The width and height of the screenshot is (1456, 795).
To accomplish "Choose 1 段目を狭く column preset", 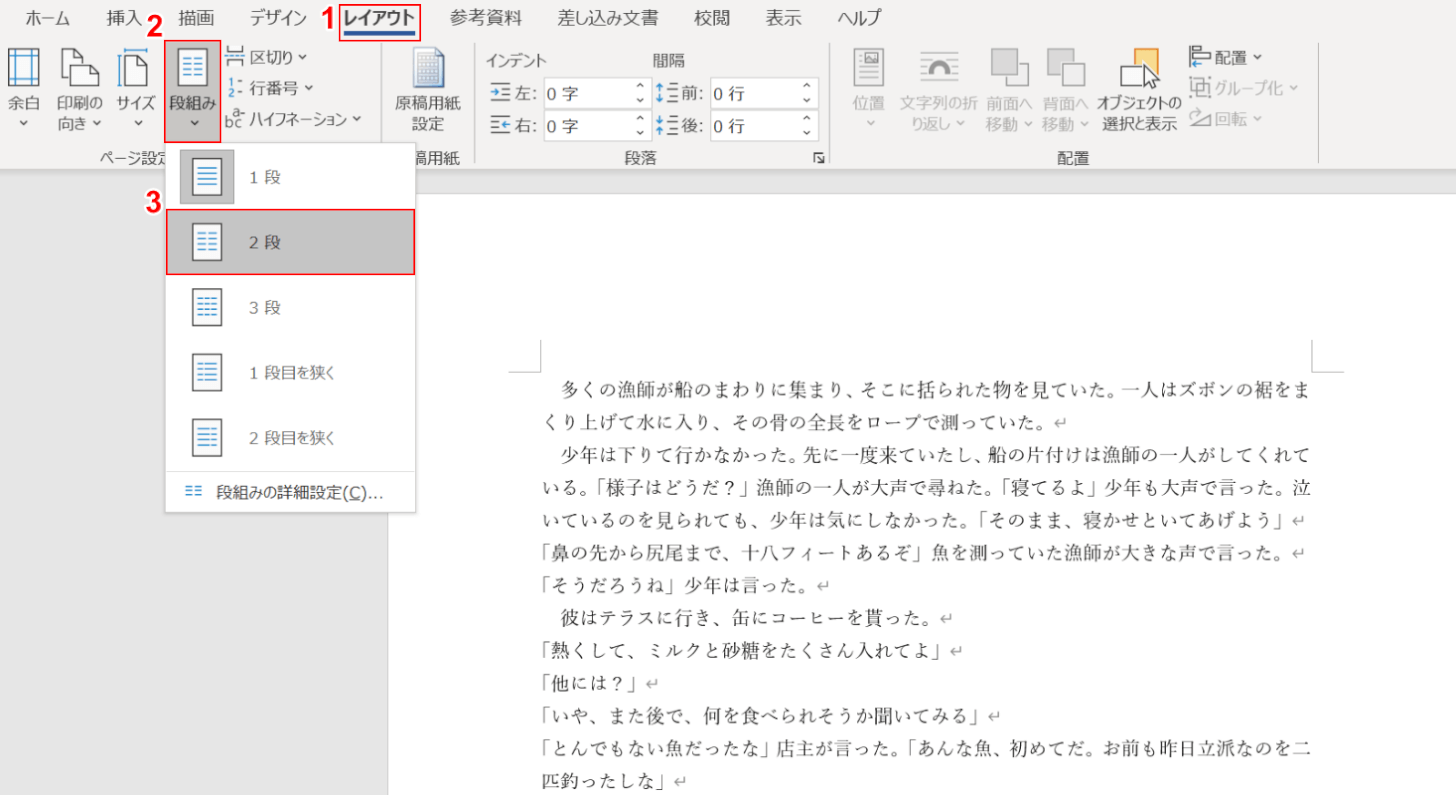I will point(290,372).
